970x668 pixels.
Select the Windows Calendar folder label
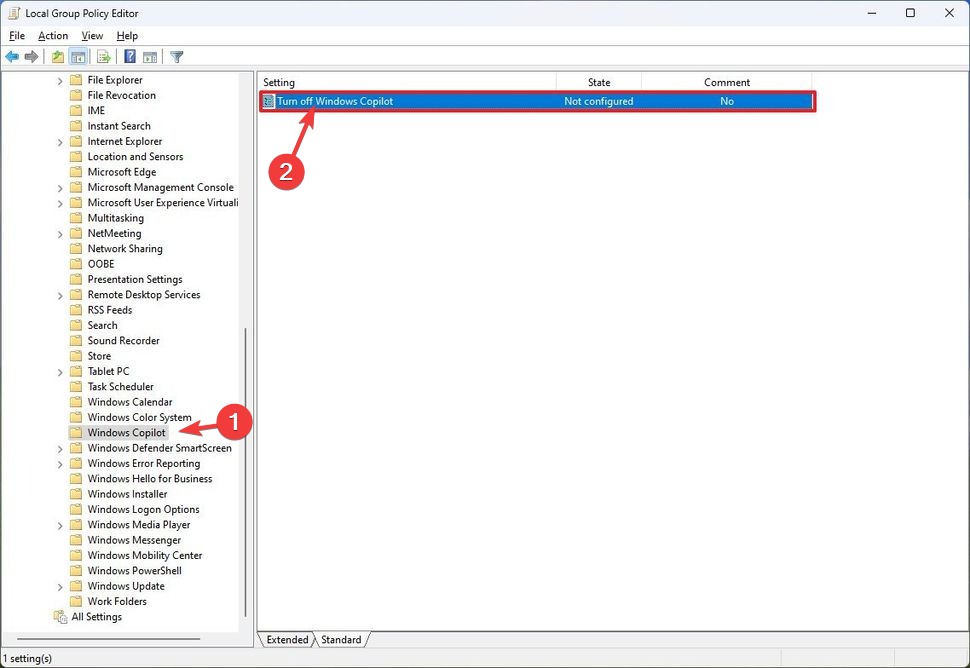[x=130, y=402]
